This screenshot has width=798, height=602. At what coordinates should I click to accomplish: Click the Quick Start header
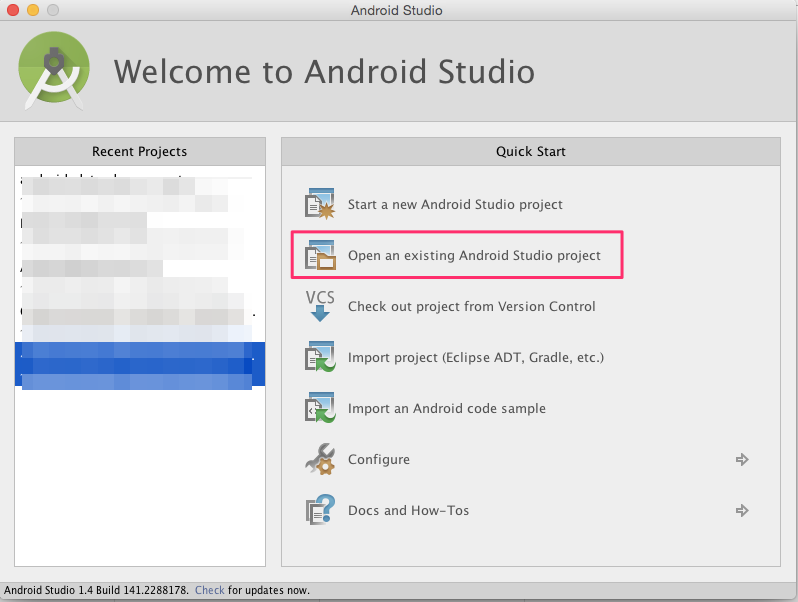click(x=531, y=152)
